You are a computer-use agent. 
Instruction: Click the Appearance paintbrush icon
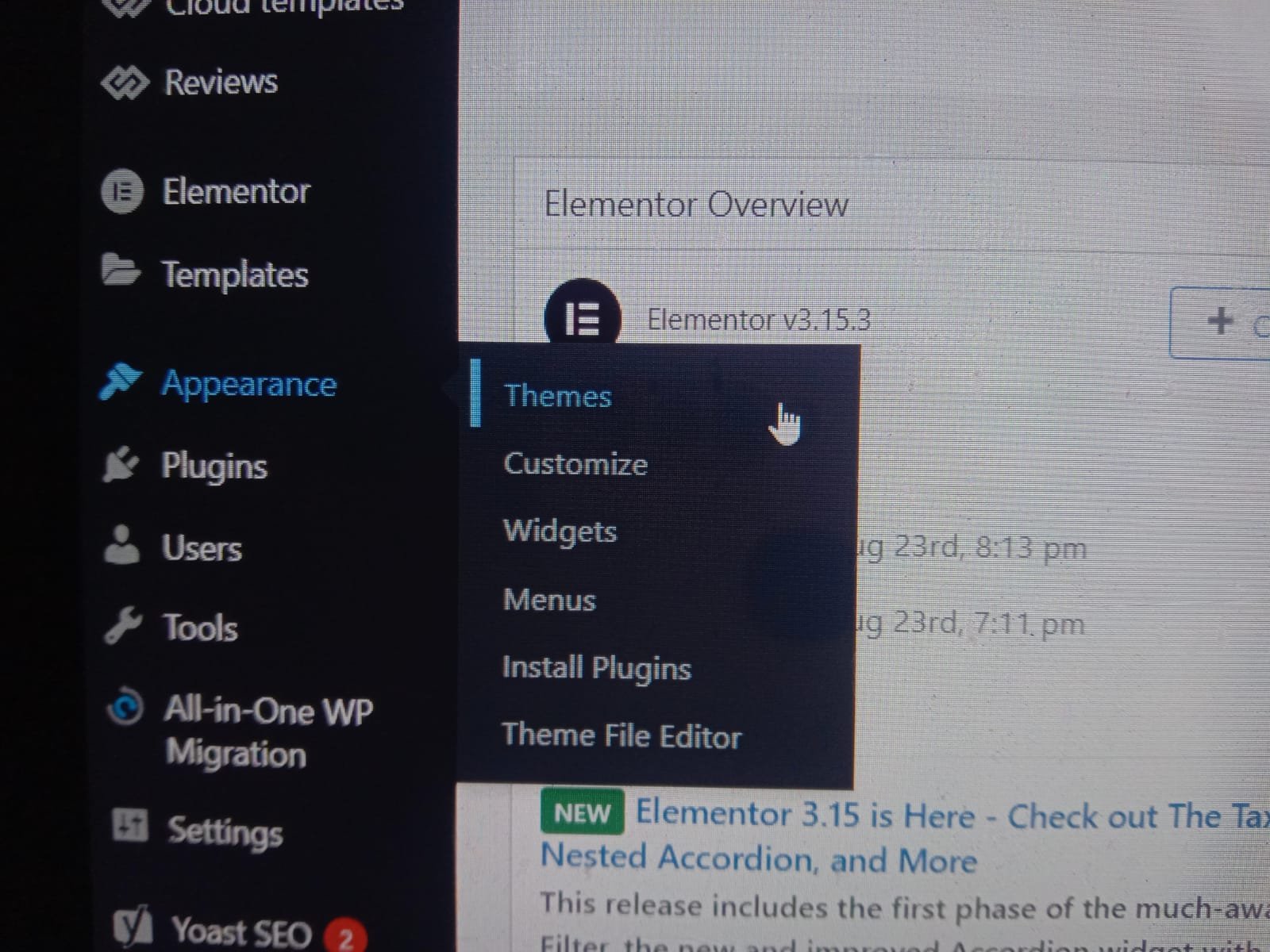[121, 382]
